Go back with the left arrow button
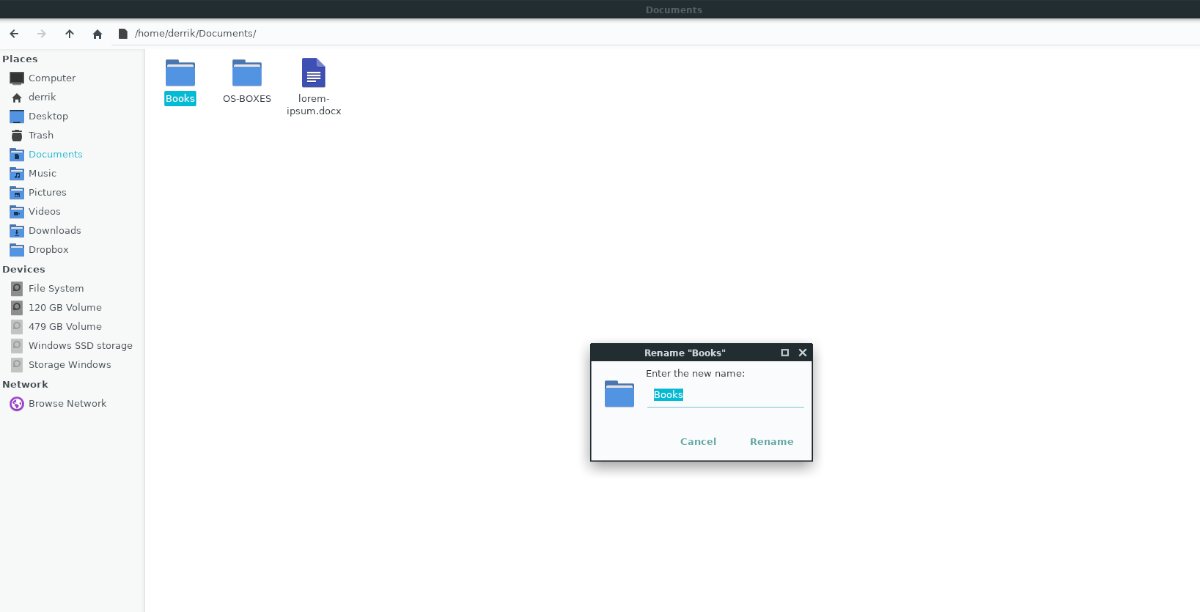 (14, 33)
